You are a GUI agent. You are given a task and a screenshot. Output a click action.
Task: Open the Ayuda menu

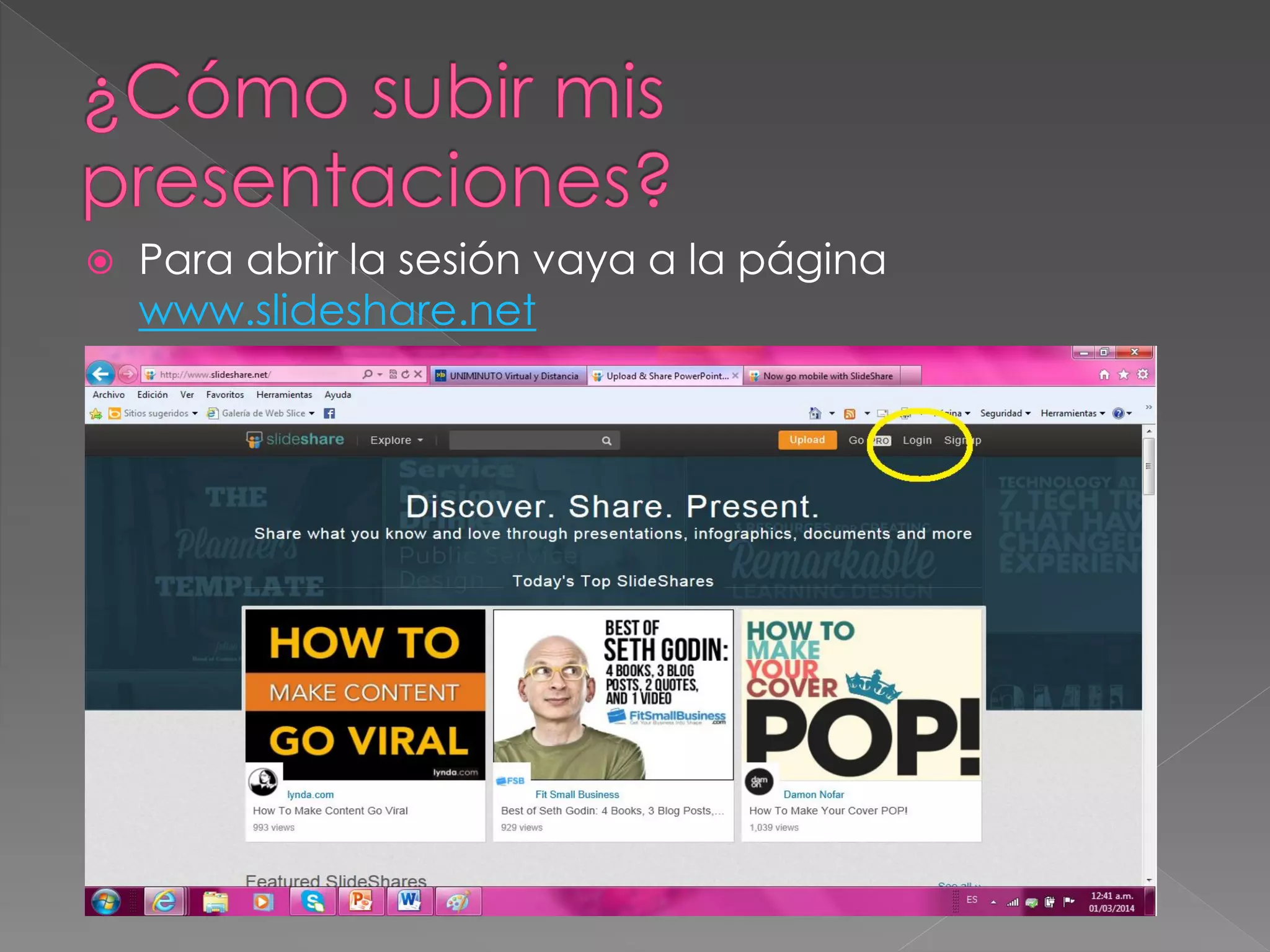pyautogui.click(x=338, y=395)
